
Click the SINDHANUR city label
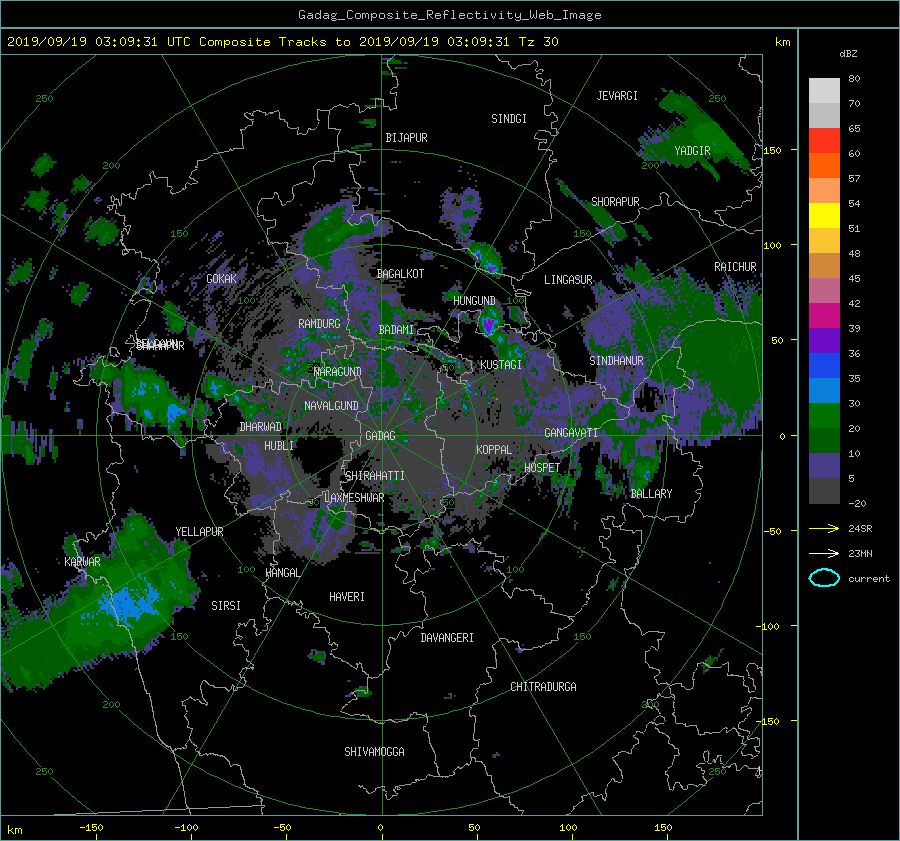pyautogui.click(x=616, y=361)
